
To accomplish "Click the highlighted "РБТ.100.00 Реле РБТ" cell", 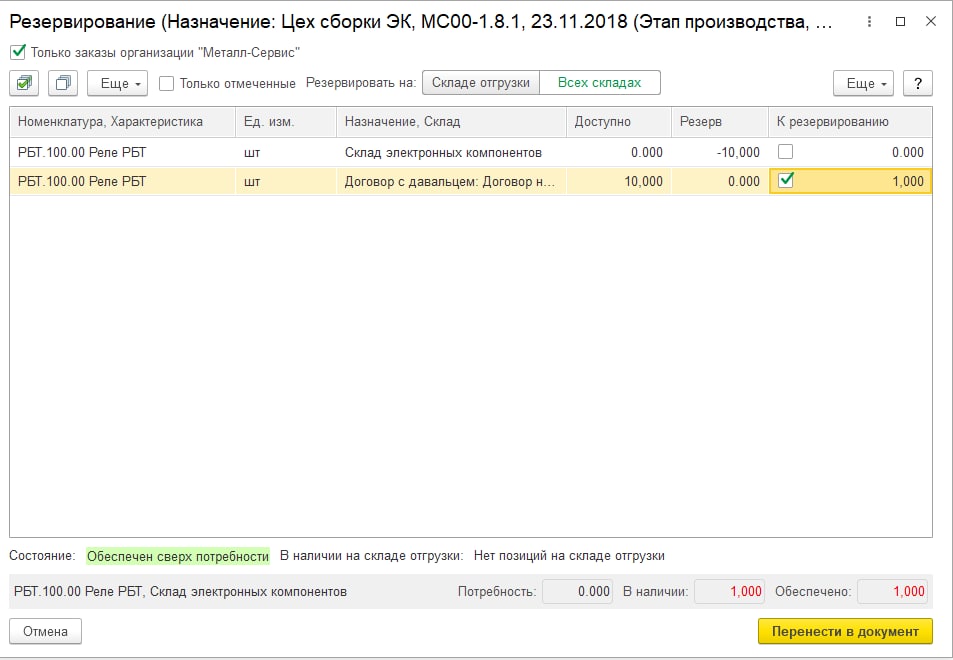I will click(x=123, y=181).
